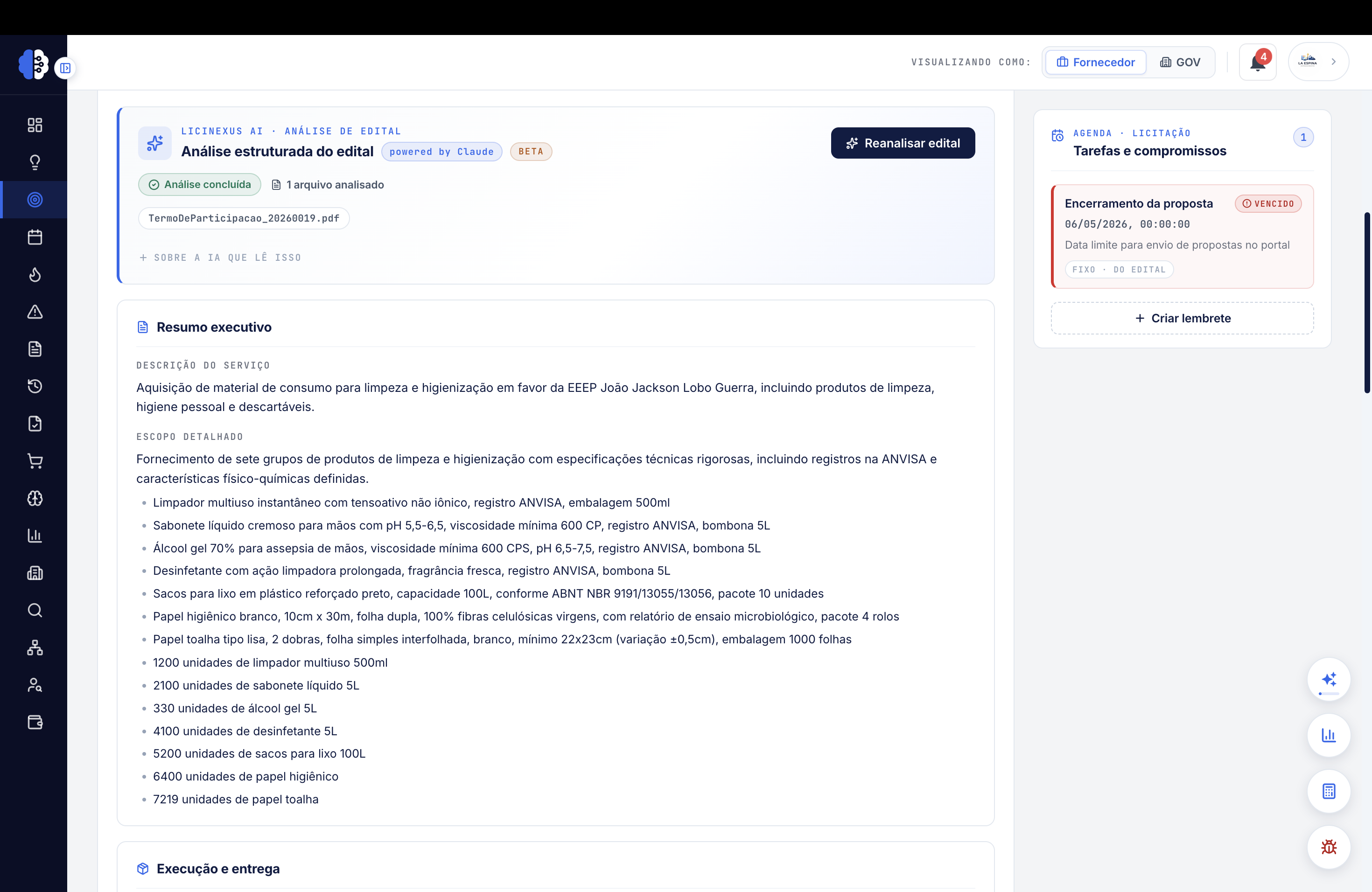The image size is (1372, 892).
Task: Open the calendar sidebar icon
Action: pos(35,237)
